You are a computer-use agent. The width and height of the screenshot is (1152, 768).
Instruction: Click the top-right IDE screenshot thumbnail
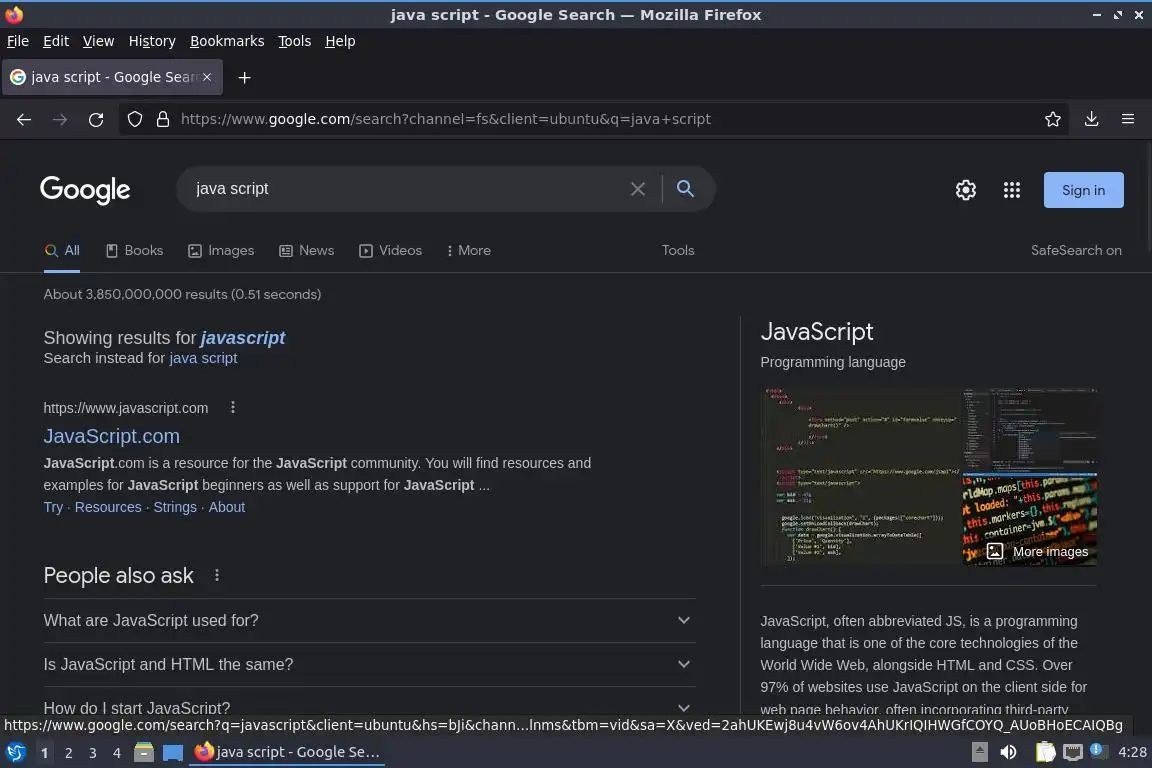point(1030,430)
